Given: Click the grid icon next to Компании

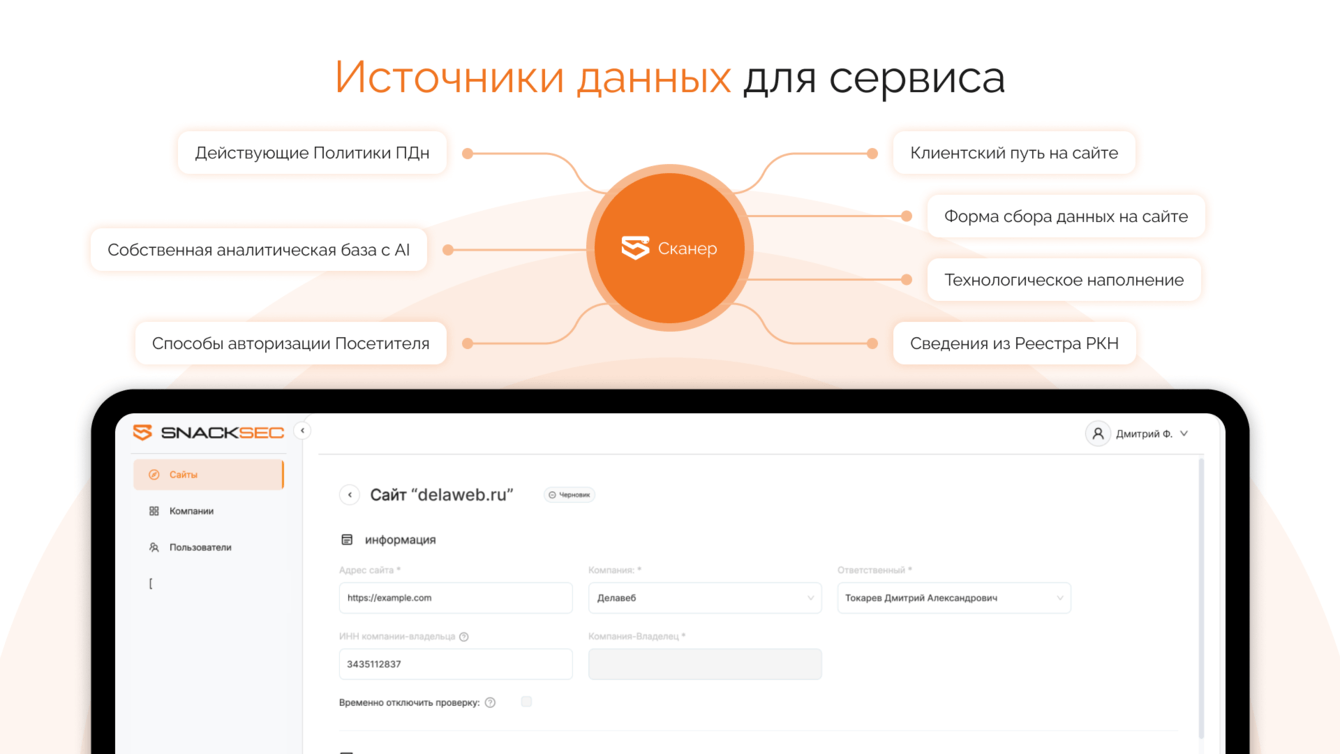Looking at the screenshot, I should [154, 511].
